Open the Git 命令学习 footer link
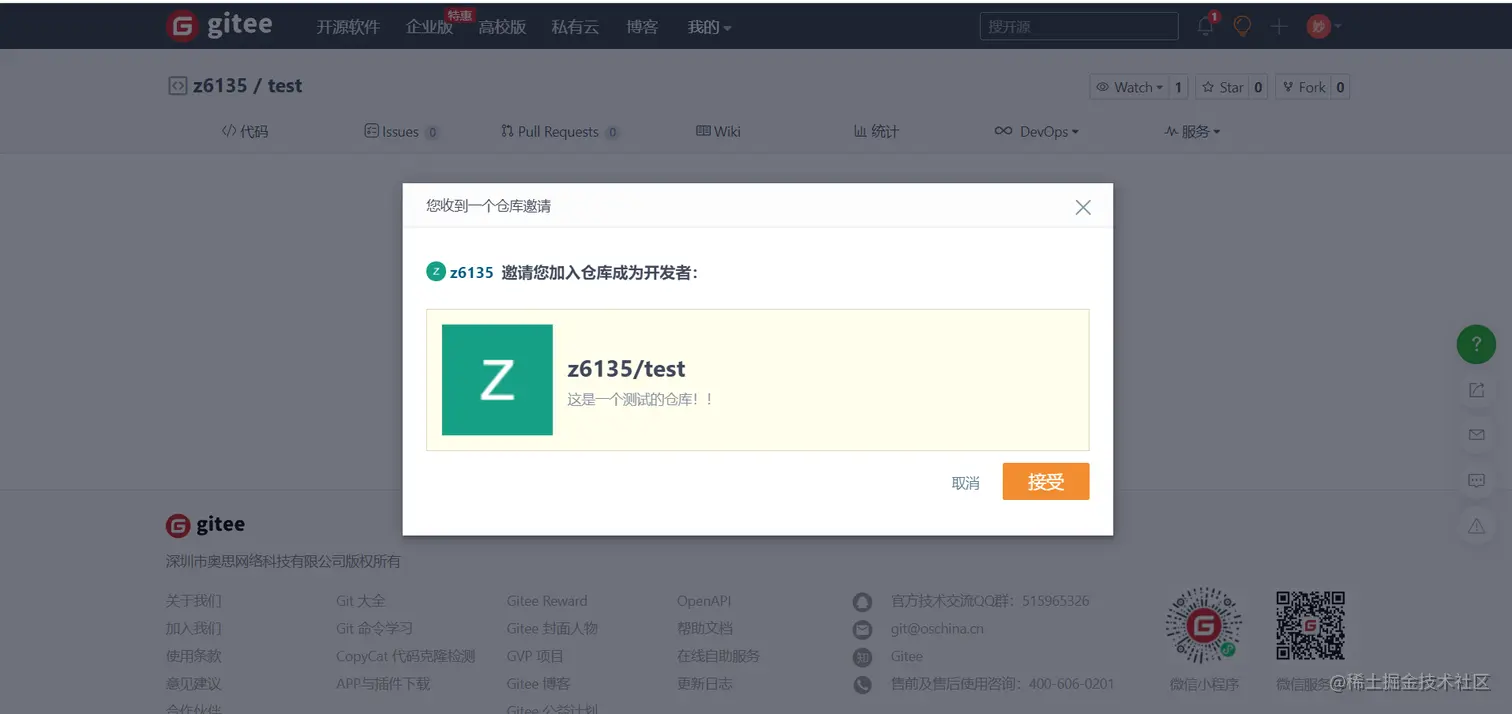This screenshot has width=1512, height=714. pyautogui.click(x=375, y=629)
